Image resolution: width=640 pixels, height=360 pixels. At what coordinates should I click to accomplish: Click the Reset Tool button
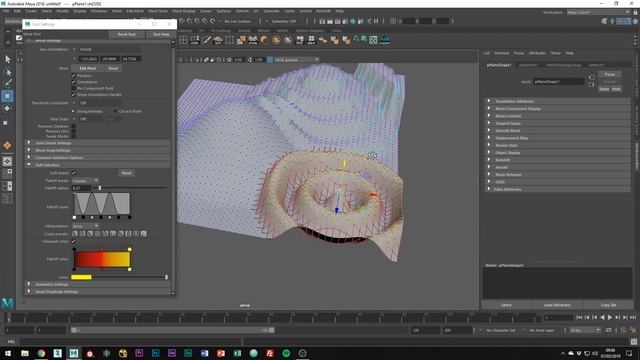[x=127, y=34]
